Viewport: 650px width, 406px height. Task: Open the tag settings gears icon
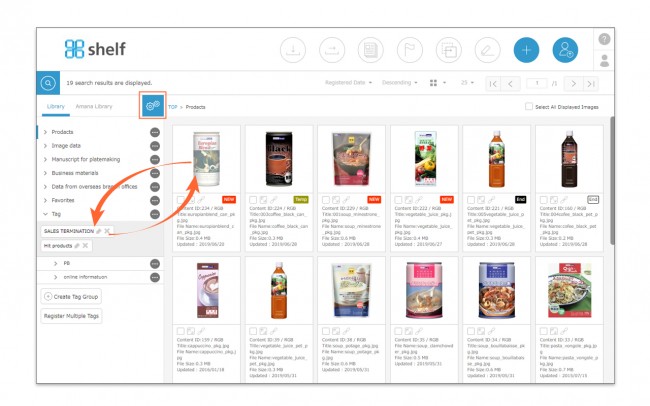point(153,105)
